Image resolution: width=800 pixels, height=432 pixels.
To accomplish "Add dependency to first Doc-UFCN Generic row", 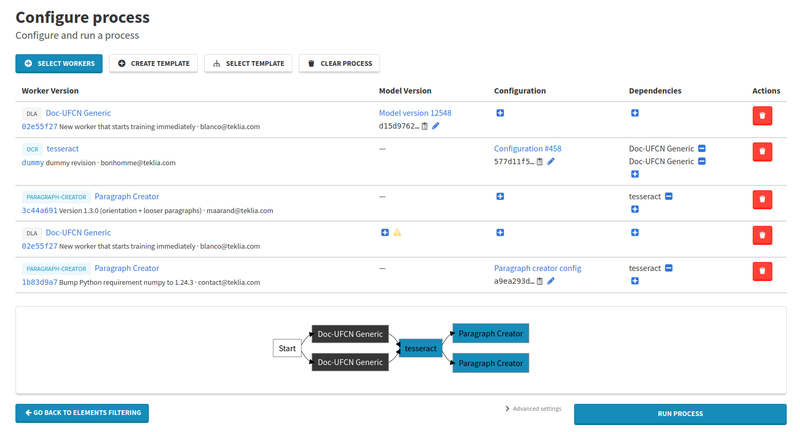I will 635,113.
